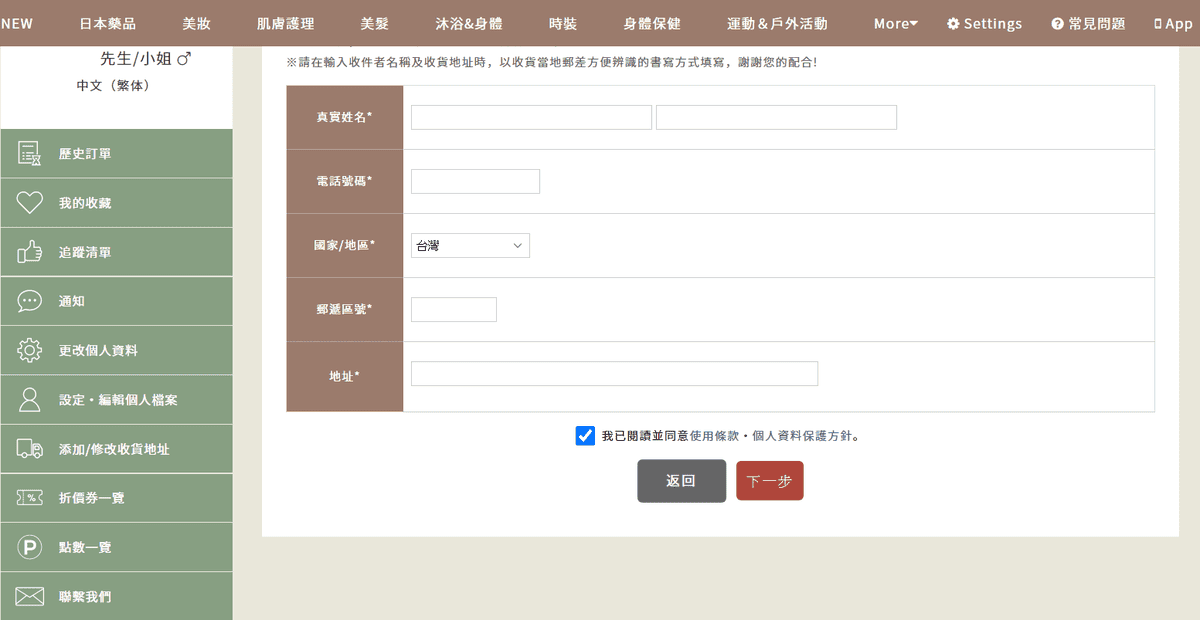The height and width of the screenshot is (620, 1200).
Task: Click the points P circle icon
Action: pos(29,547)
